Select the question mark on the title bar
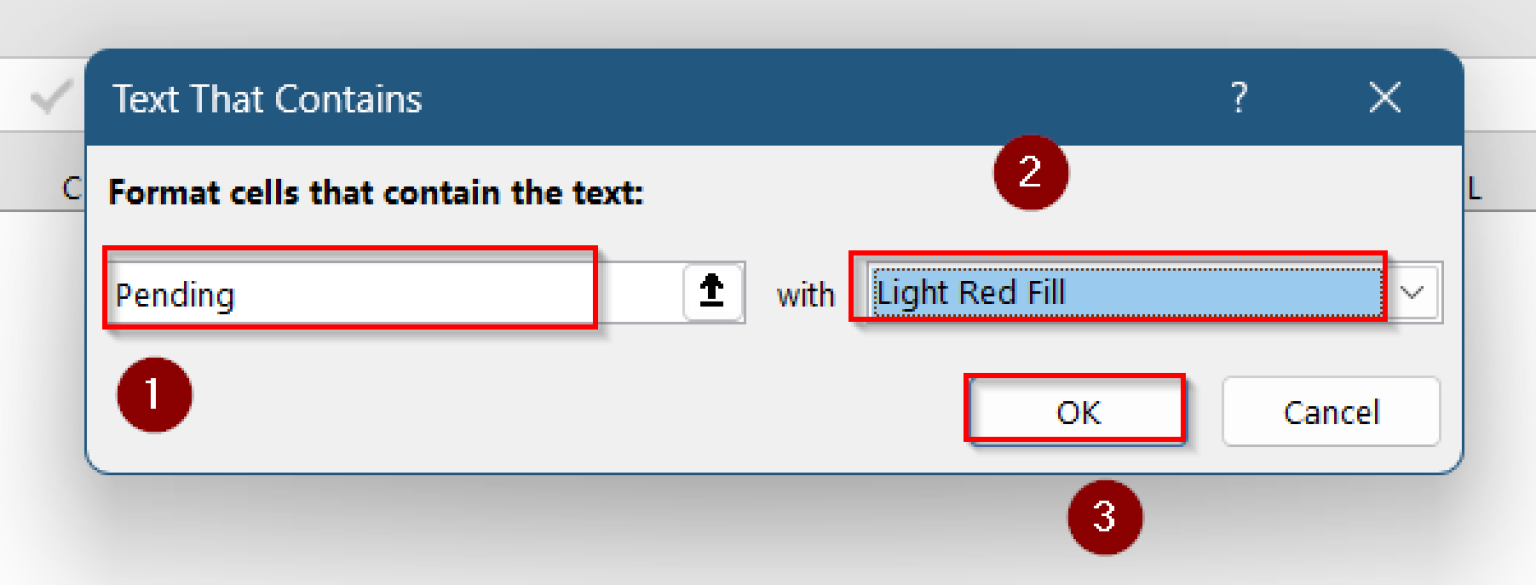 click(x=1240, y=98)
